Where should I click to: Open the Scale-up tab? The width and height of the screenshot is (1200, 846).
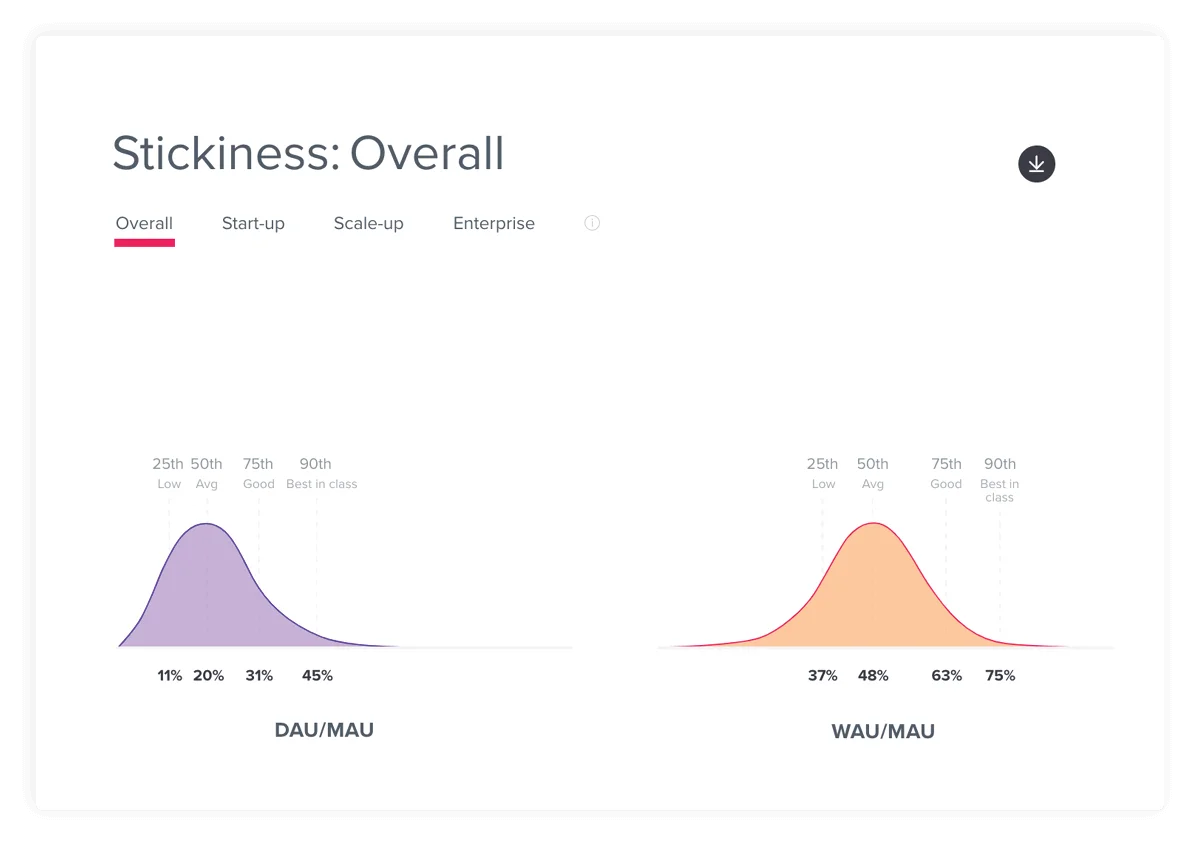(x=368, y=224)
